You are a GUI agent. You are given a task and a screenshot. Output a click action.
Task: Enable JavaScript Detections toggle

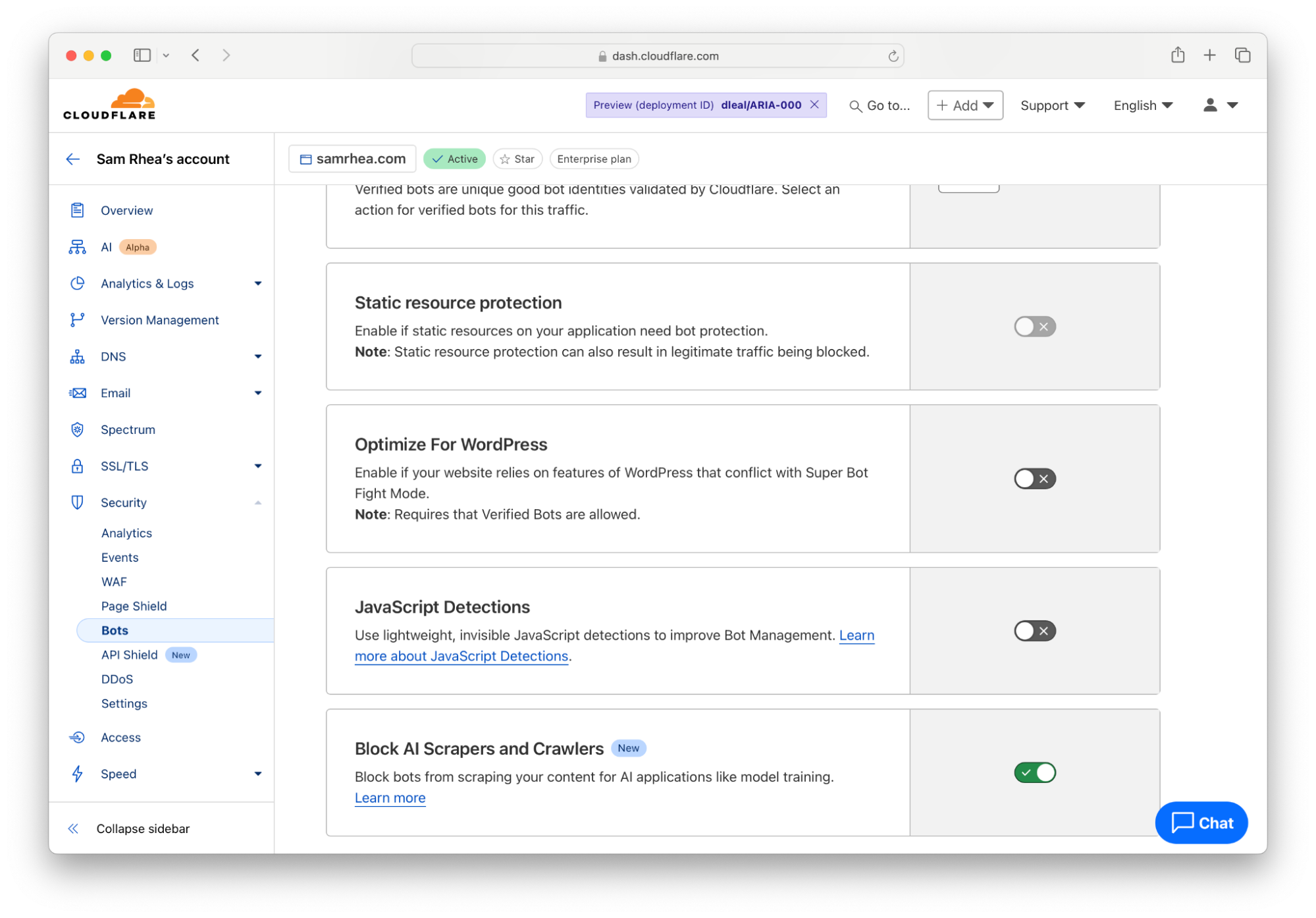[1034, 630]
